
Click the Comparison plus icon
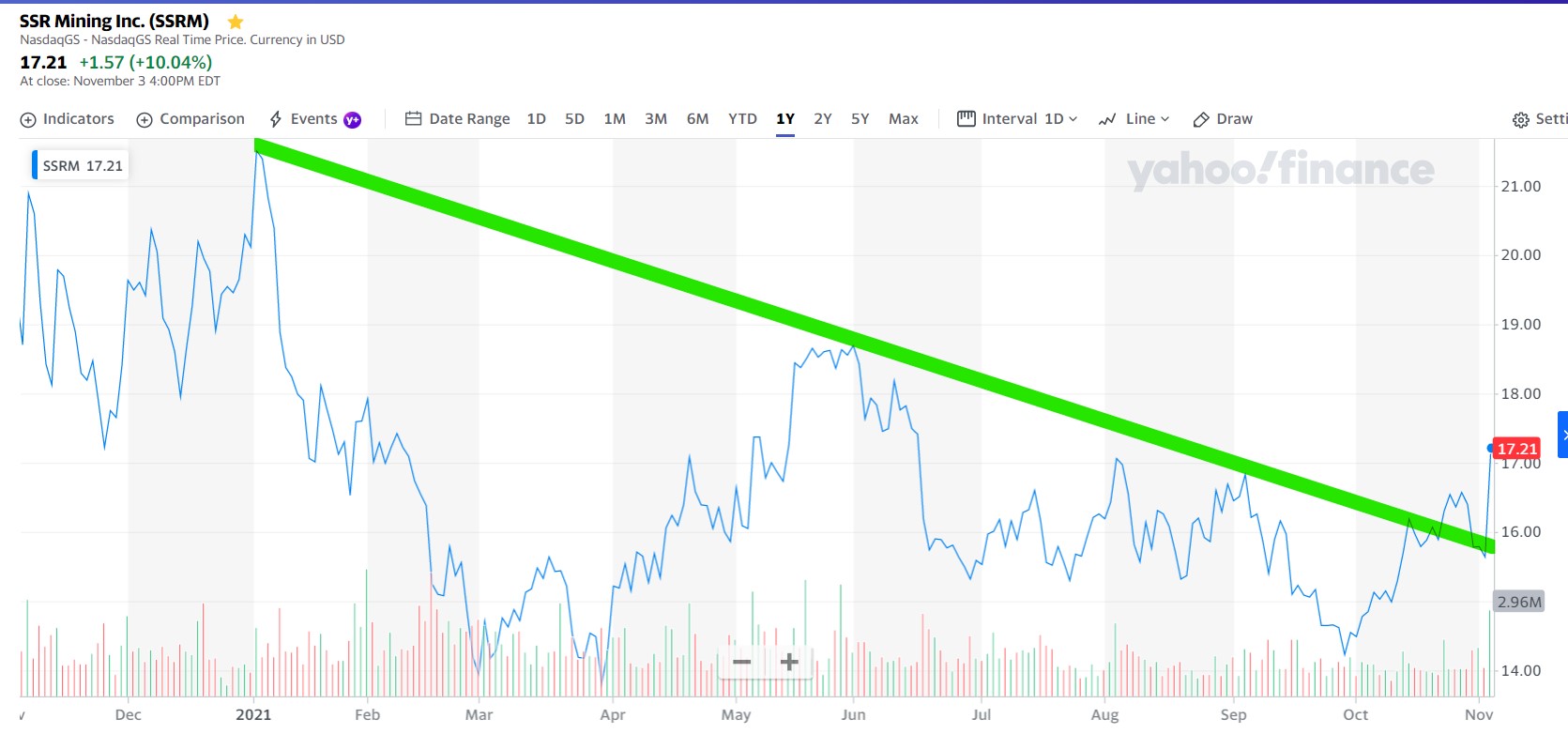pyautogui.click(x=145, y=119)
